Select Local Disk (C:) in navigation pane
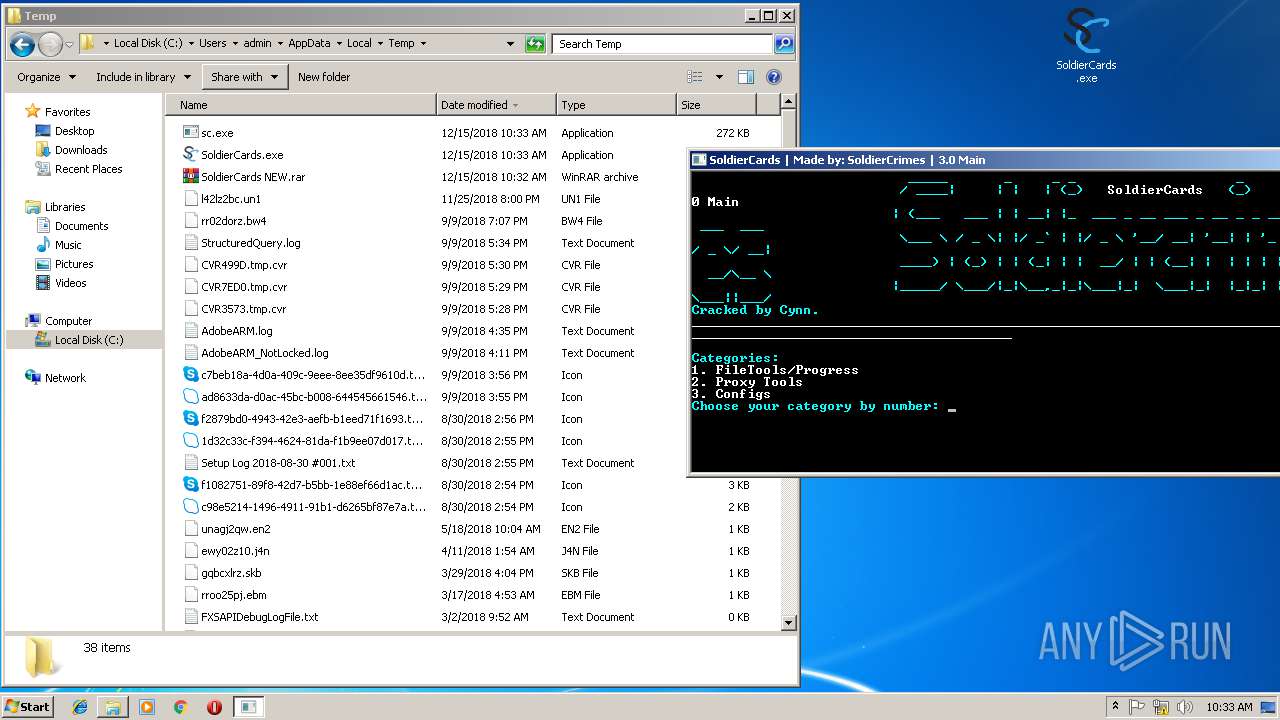Viewport: 1280px width, 720px height. click(84, 340)
